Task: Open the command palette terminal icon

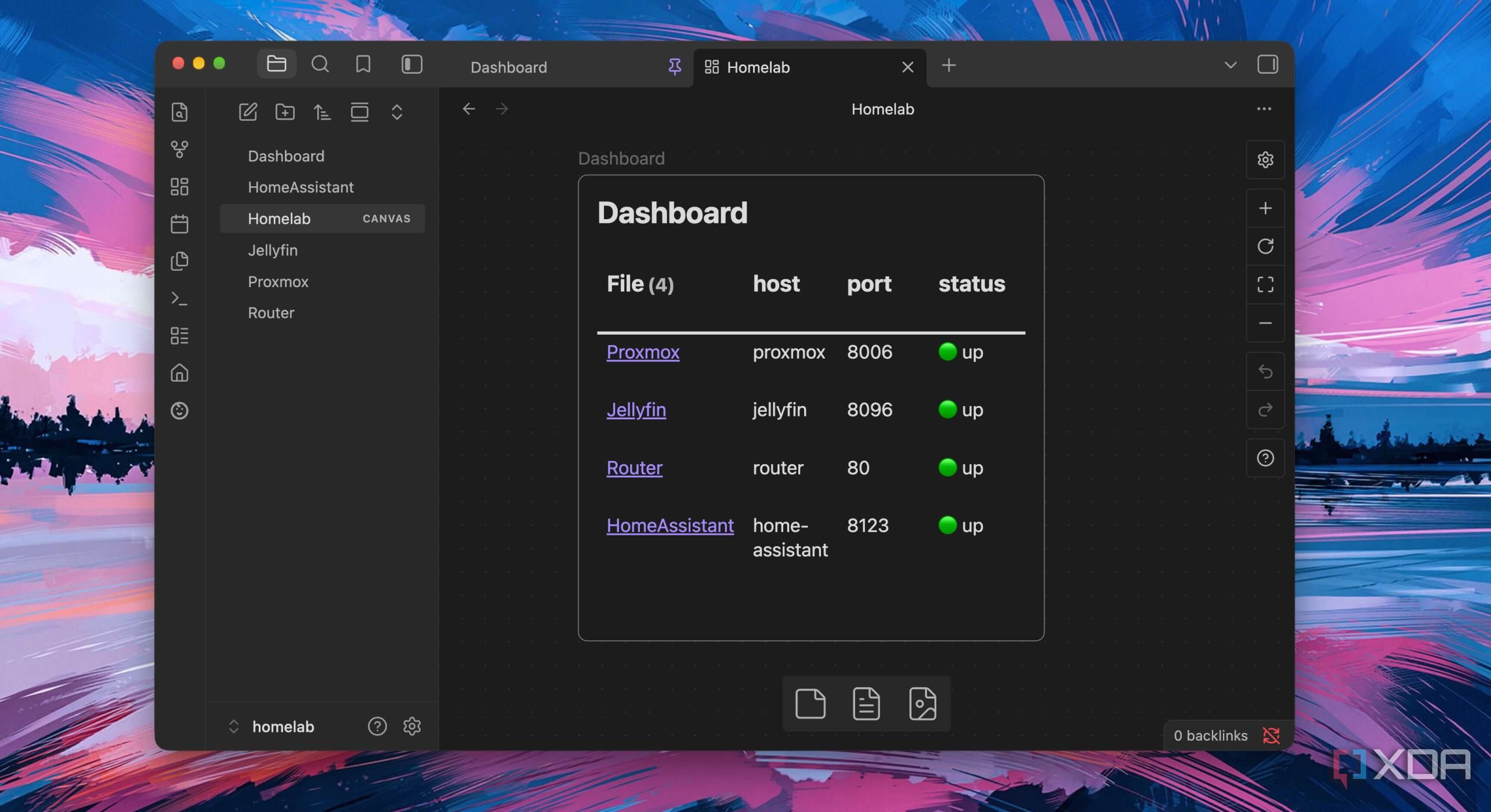Action: [180, 299]
